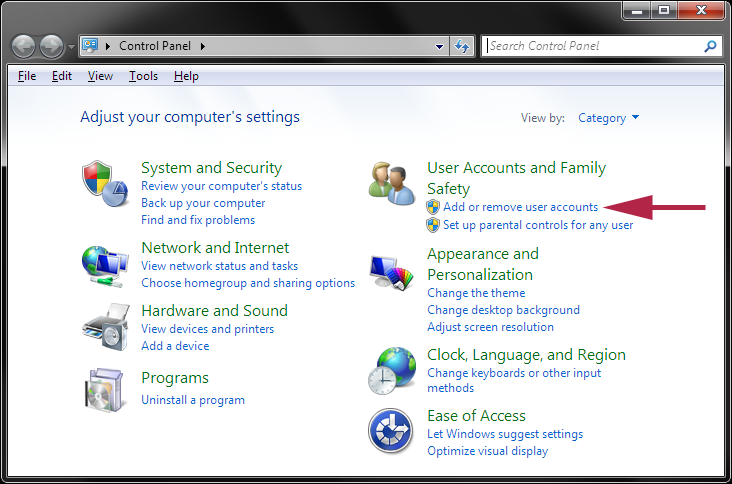Open Appearance and Personalization heading

pos(483,264)
